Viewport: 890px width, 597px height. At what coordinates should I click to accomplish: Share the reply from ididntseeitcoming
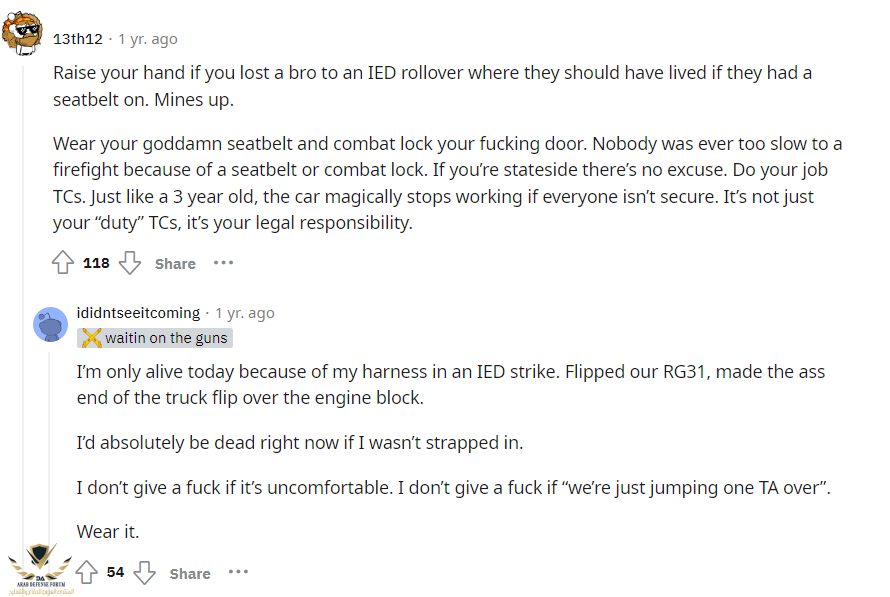[190, 573]
